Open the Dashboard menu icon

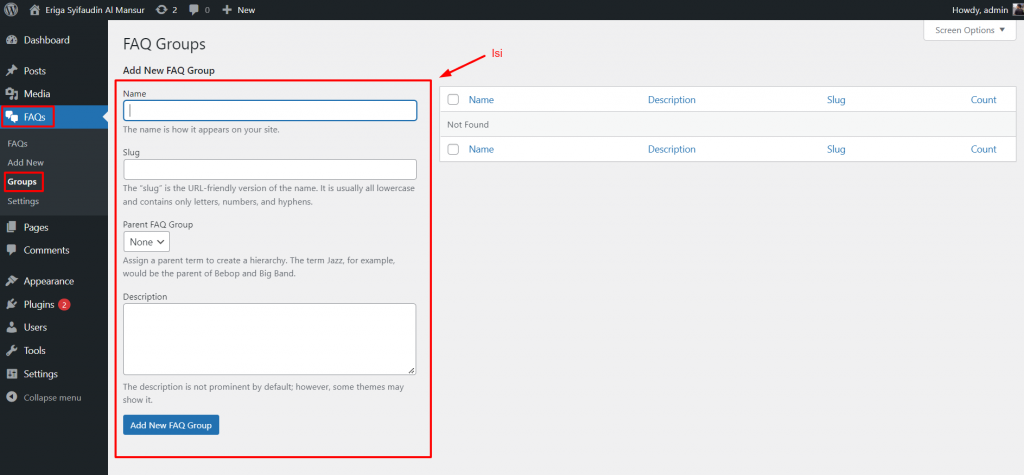pyautogui.click(x=11, y=40)
